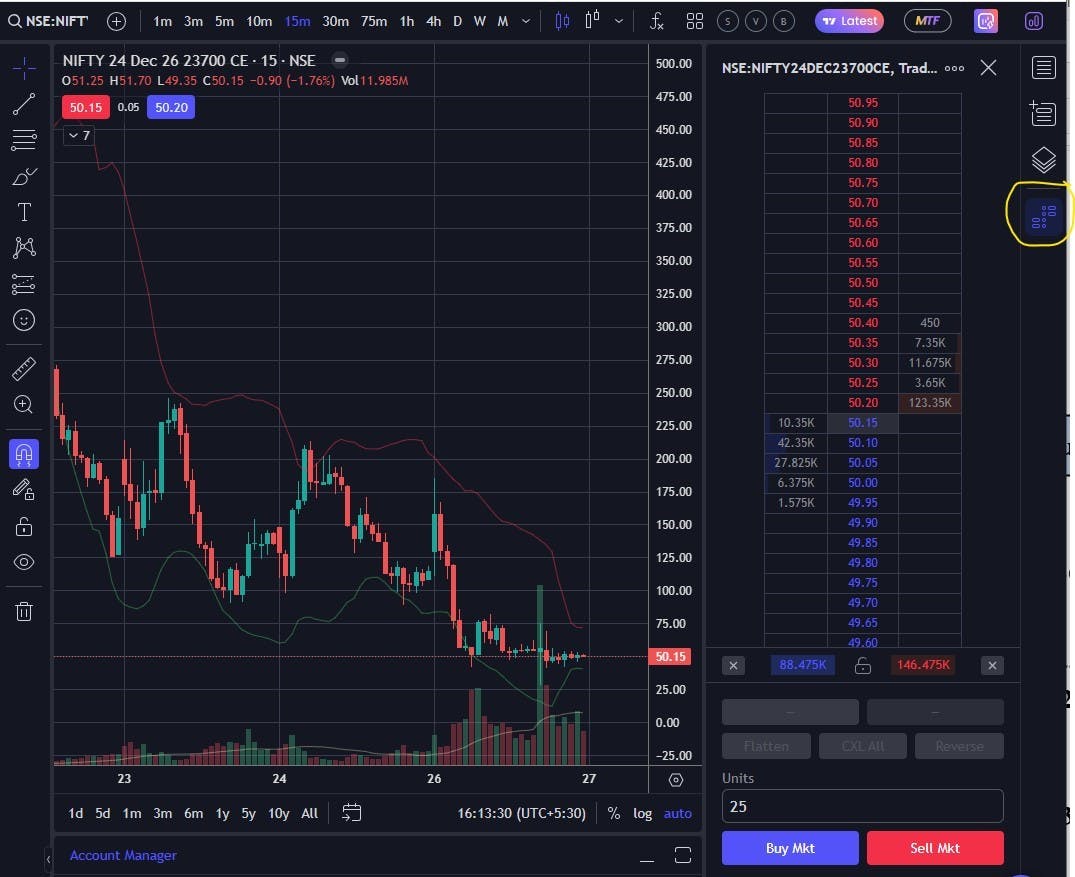
Task: Cancel sell orders with X beside 146.475K
Action: (x=992, y=665)
